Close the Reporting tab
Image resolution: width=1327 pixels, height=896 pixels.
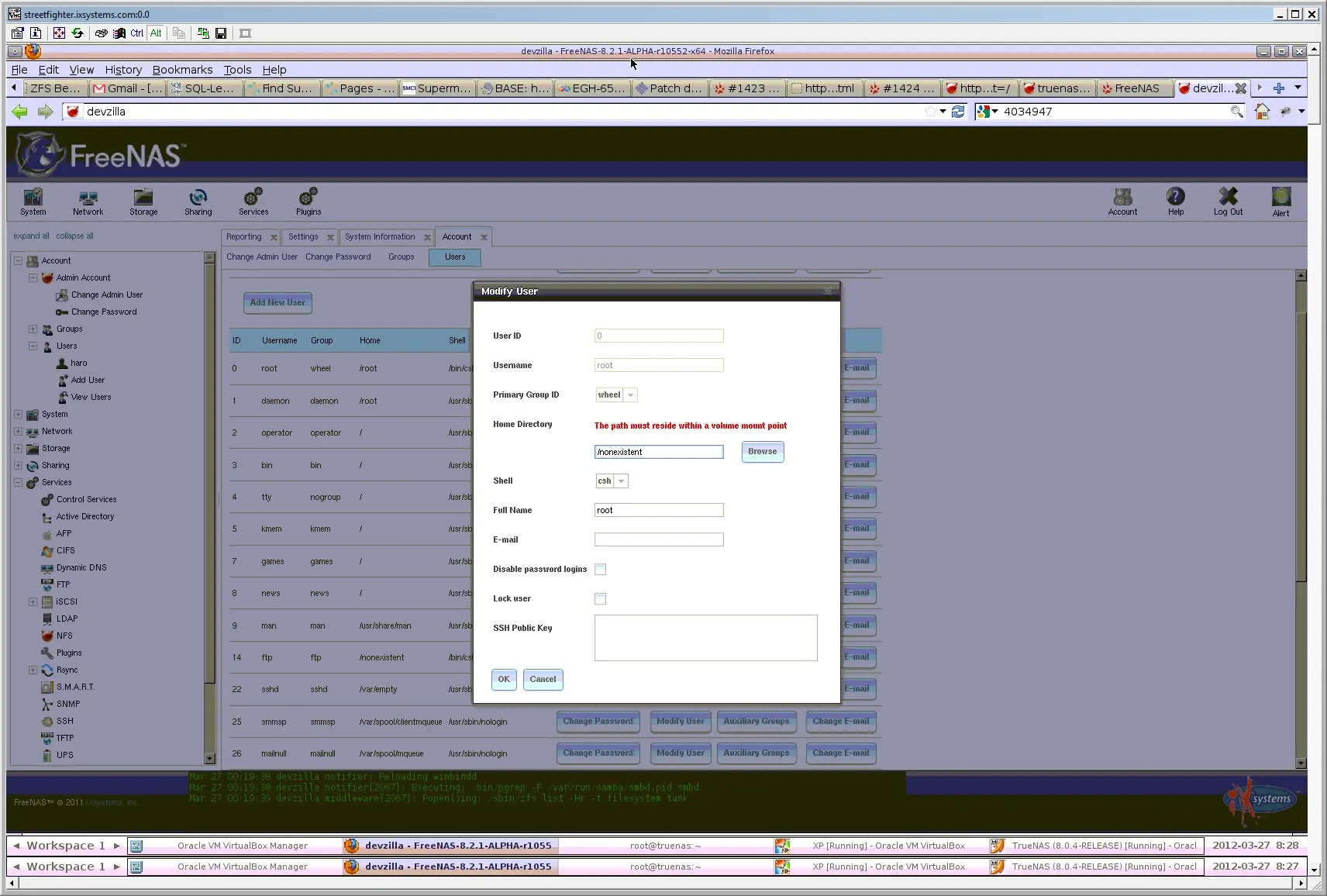(274, 237)
